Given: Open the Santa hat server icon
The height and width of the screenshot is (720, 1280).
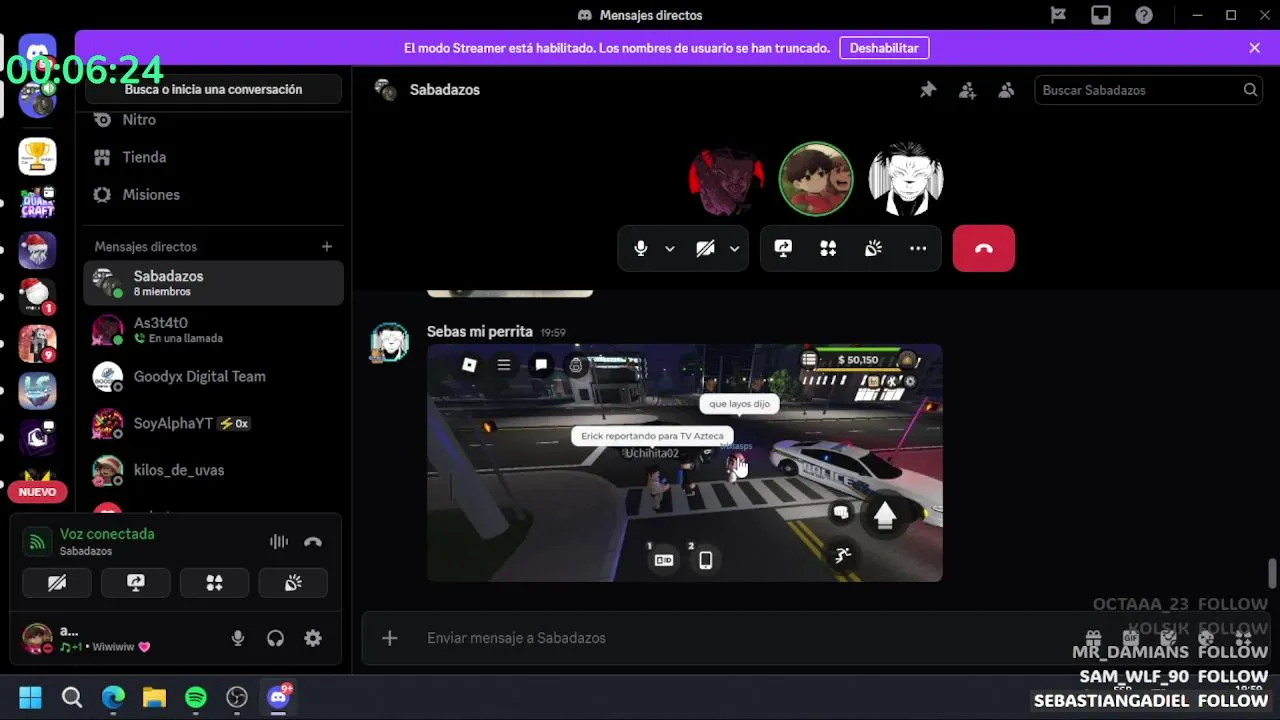Looking at the screenshot, I should pos(37,250).
